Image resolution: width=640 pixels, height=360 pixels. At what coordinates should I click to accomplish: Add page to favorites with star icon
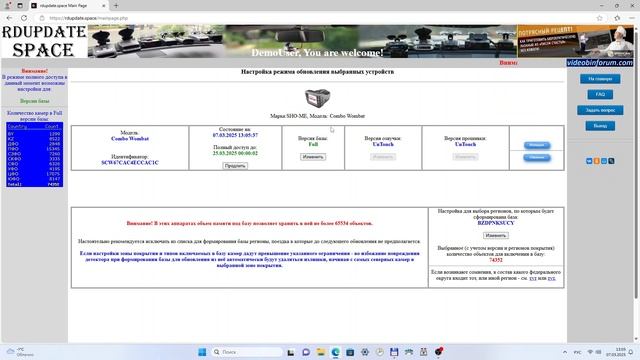[600, 18]
